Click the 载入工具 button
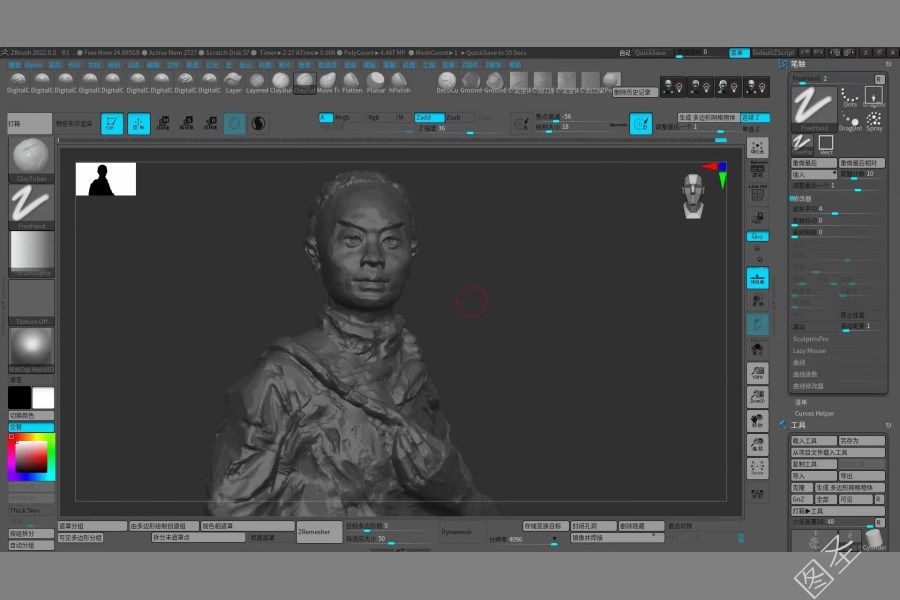 (814, 440)
